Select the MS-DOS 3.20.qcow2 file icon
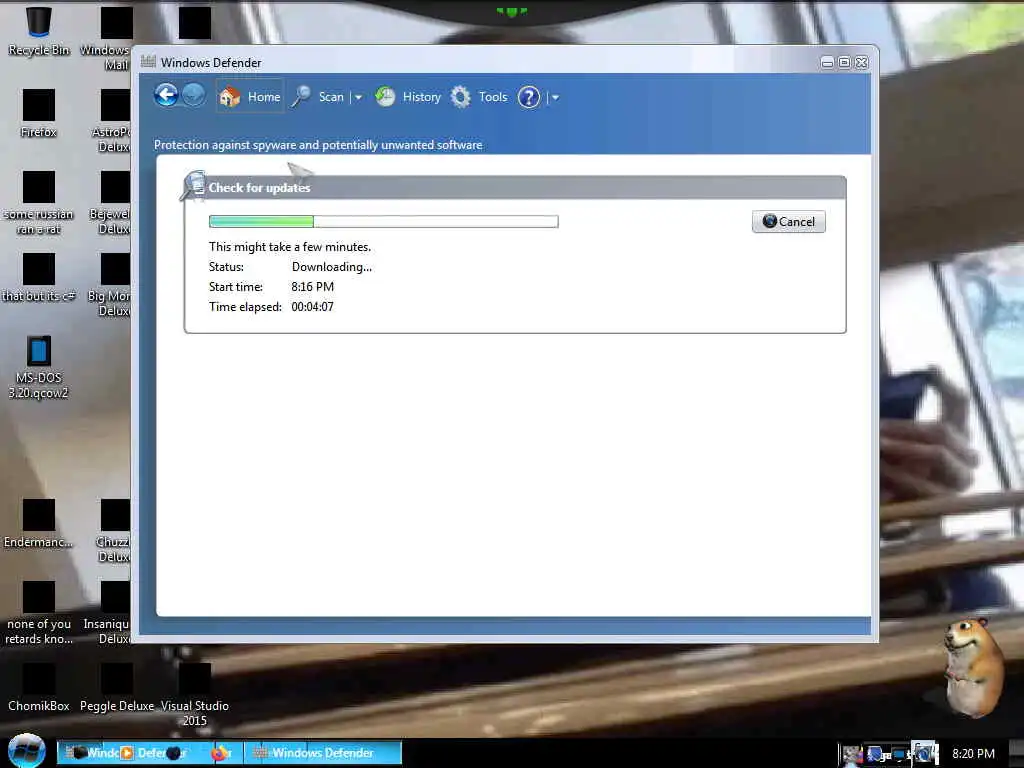 coord(39,368)
